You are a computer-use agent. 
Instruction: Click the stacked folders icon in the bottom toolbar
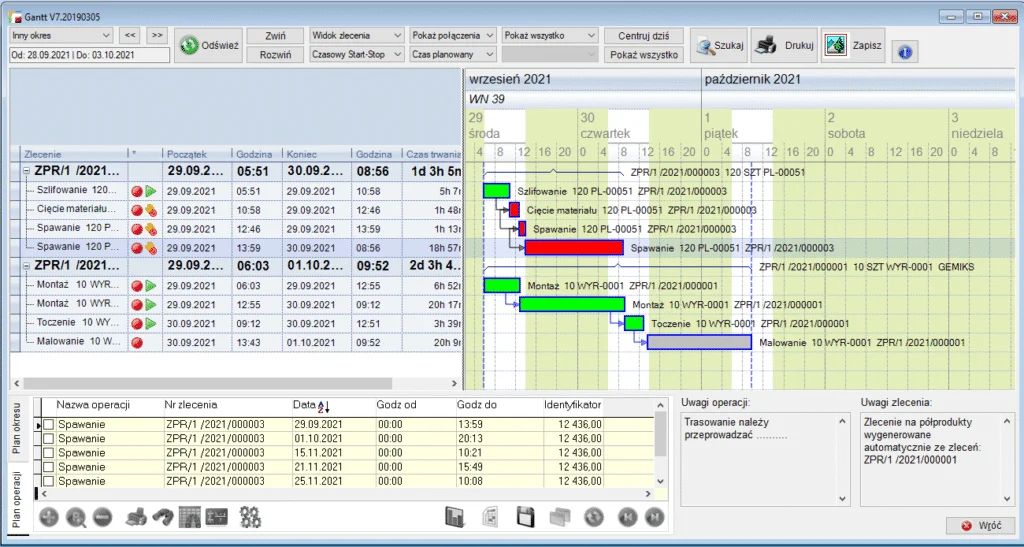point(560,517)
